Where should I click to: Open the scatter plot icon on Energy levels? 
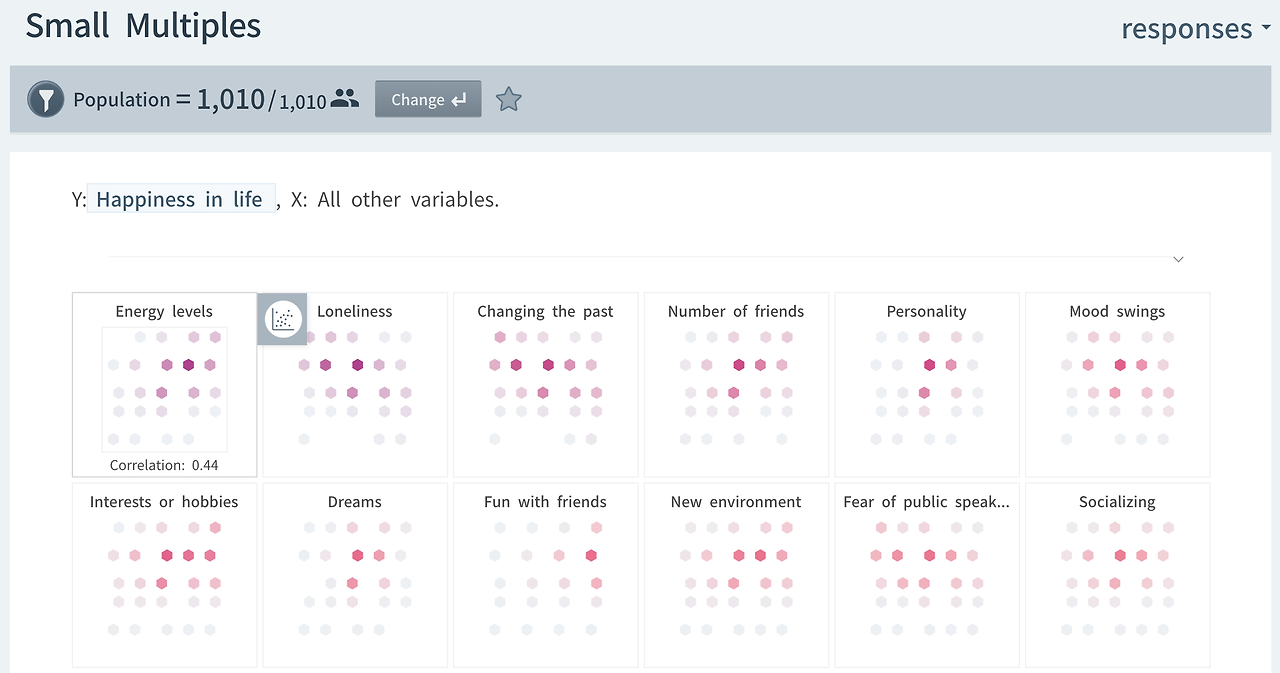tap(284, 319)
